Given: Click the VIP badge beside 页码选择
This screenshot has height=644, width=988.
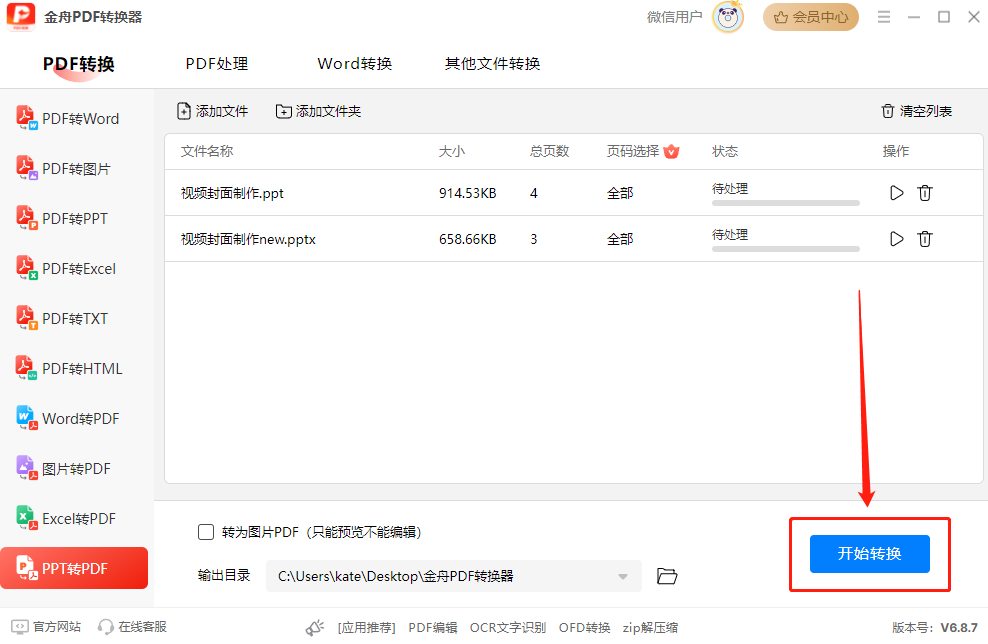Looking at the screenshot, I should (671, 151).
